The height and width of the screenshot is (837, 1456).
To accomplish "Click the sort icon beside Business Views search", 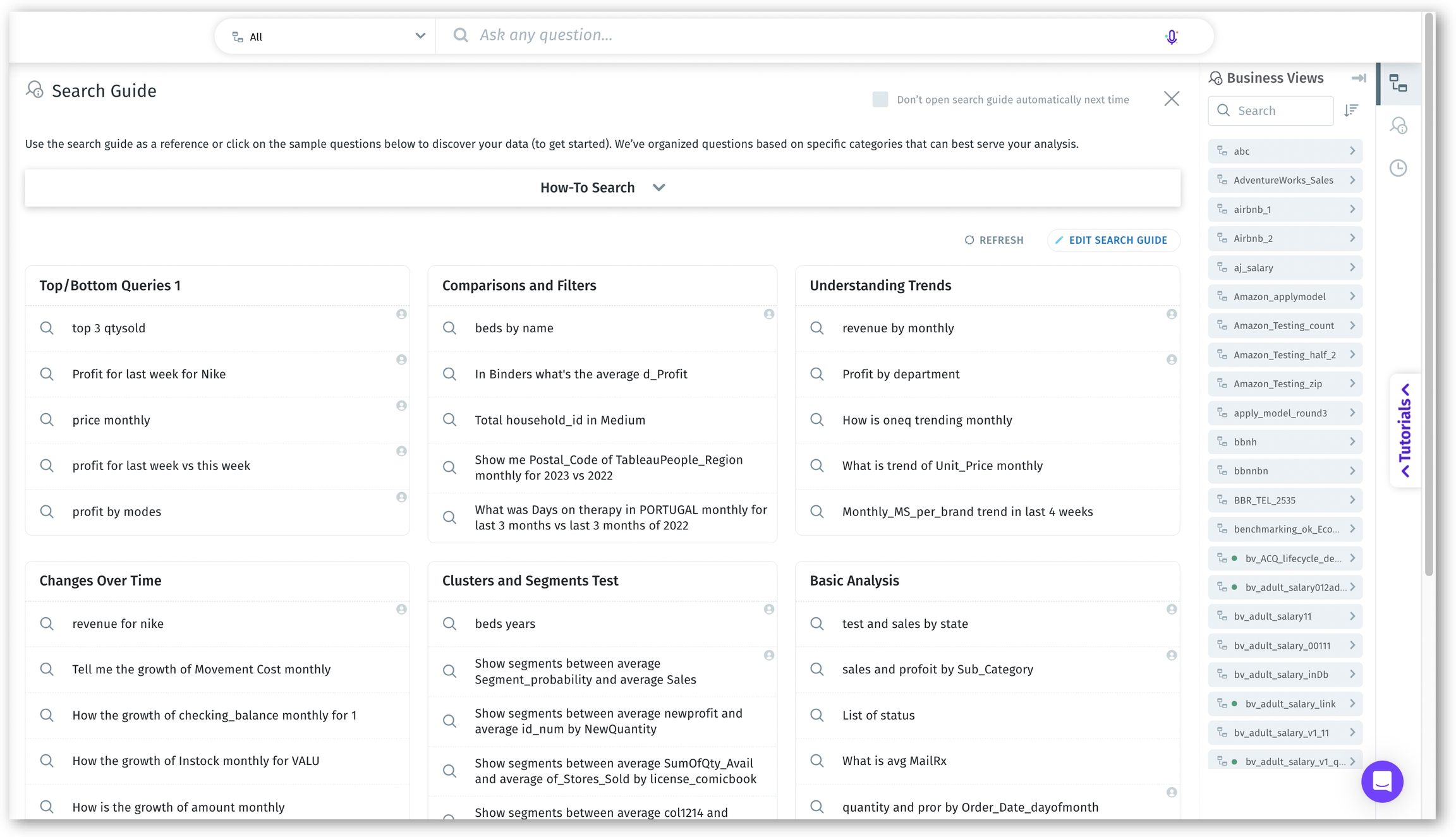I will click(x=1350, y=111).
